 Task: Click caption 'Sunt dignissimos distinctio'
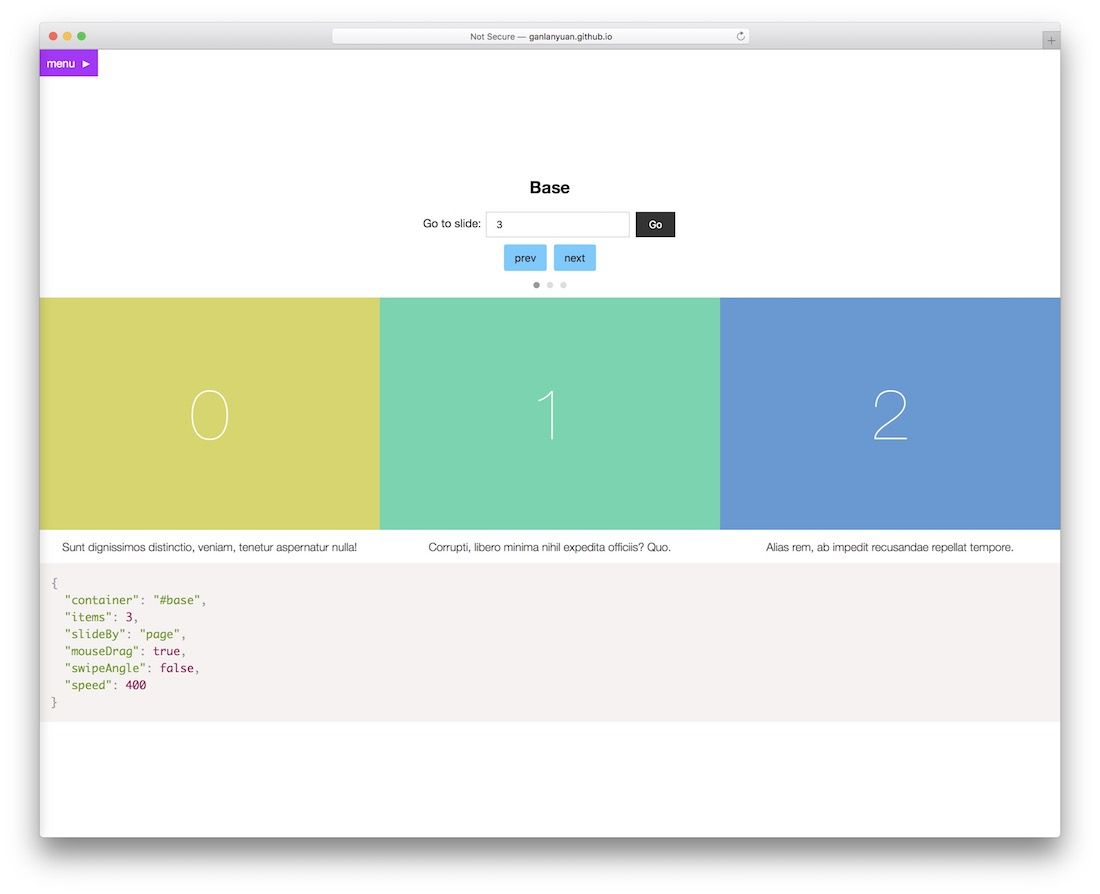[x=210, y=547]
